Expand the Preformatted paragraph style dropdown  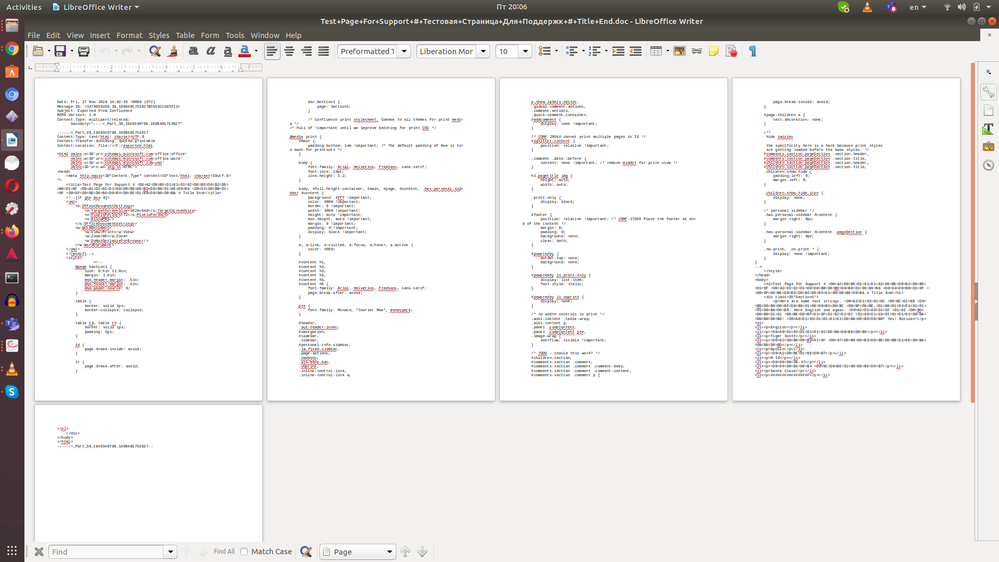(404, 51)
